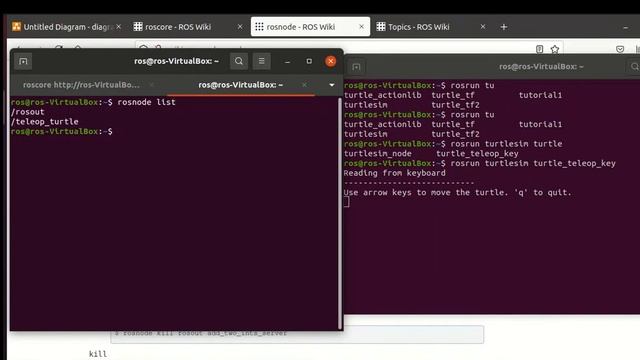Close front terminal with orange X button

pyautogui.click(x=331, y=61)
